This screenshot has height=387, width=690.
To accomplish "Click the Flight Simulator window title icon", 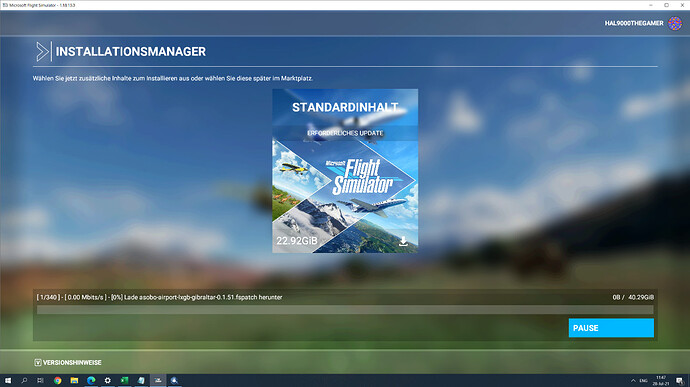I will (x=5, y=5).
